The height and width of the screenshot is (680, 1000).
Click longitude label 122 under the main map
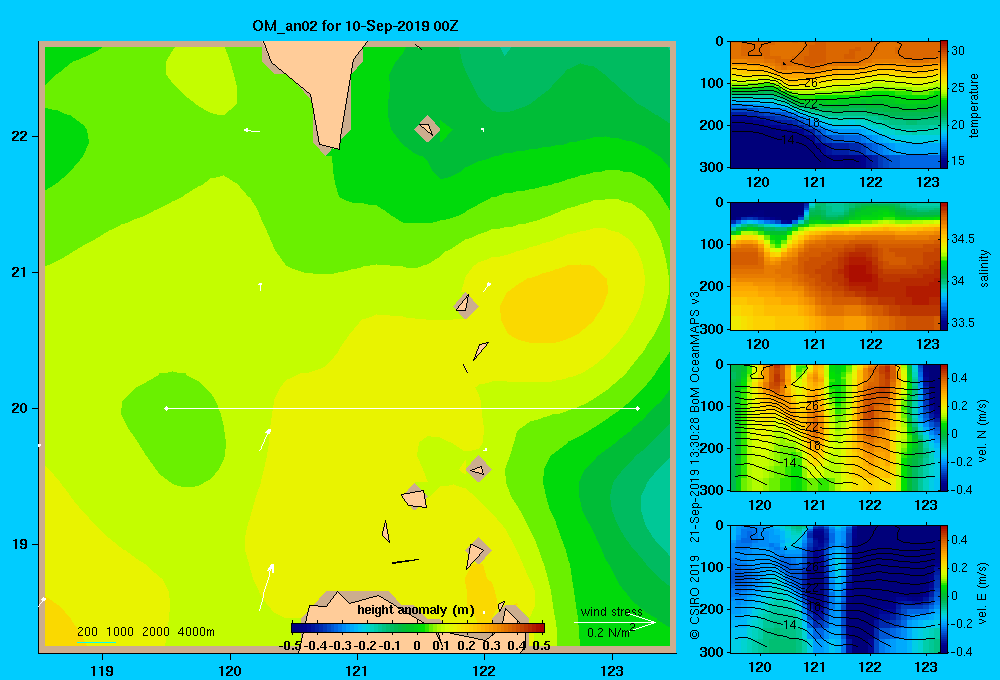click(484, 670)
